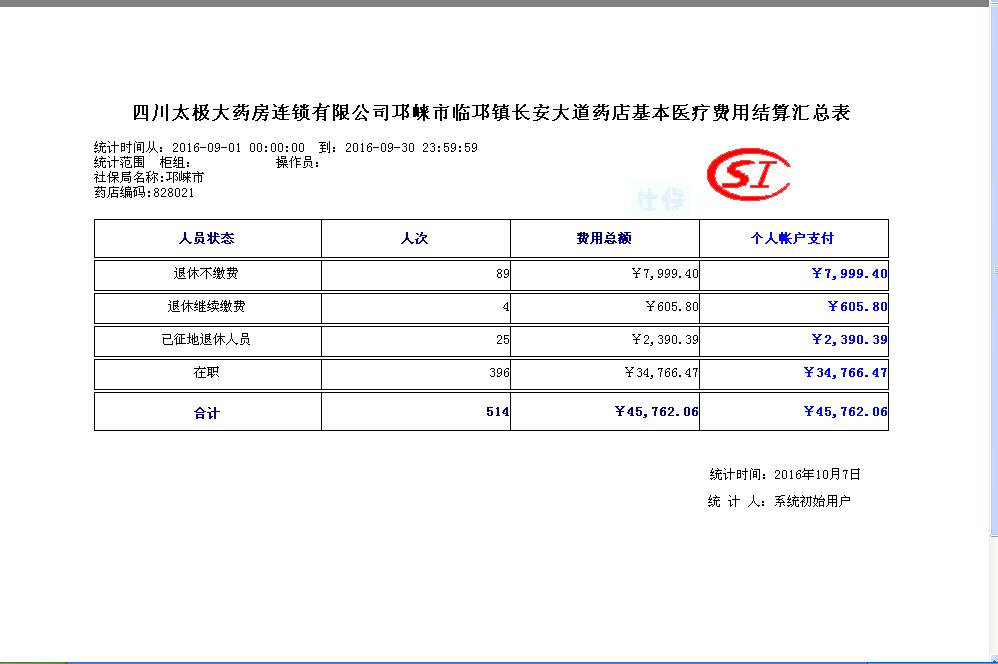This screenshot has height=664, width=998.
Task: Click the pharmacy code 药店编码:828021
Action: point(144,192)
